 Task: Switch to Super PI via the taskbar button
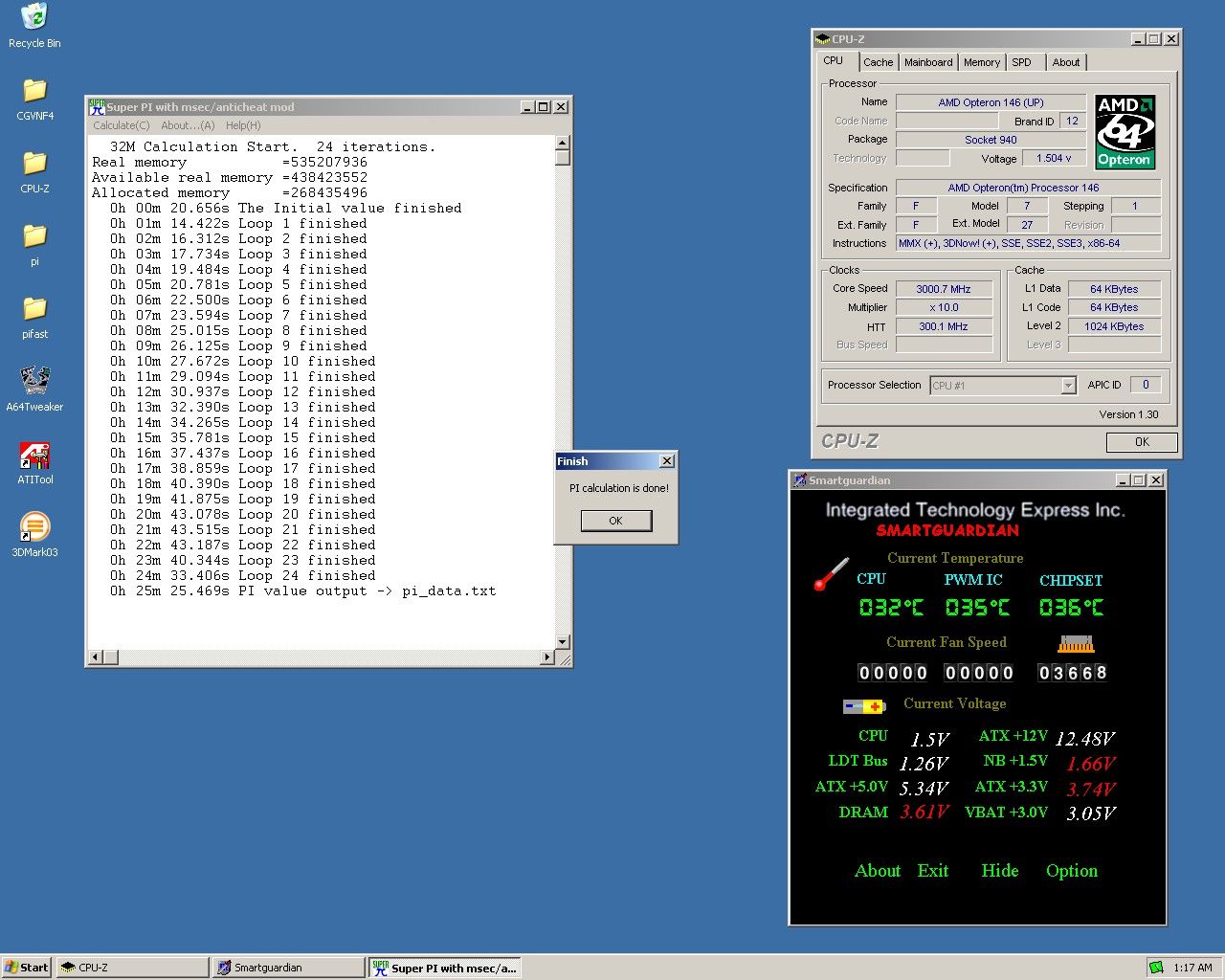pos(445,968)
